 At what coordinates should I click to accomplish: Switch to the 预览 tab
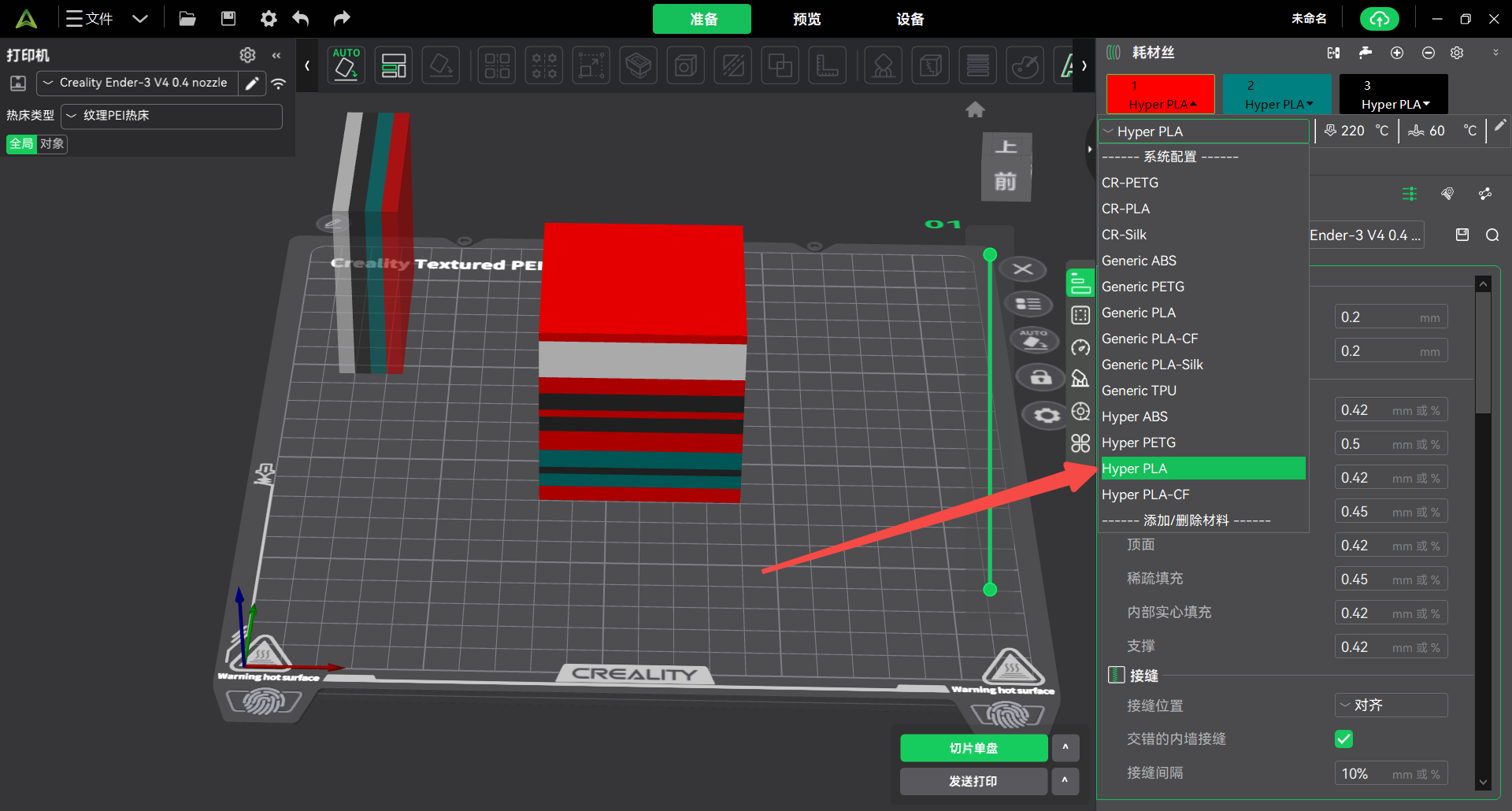[x=806, y=19]
